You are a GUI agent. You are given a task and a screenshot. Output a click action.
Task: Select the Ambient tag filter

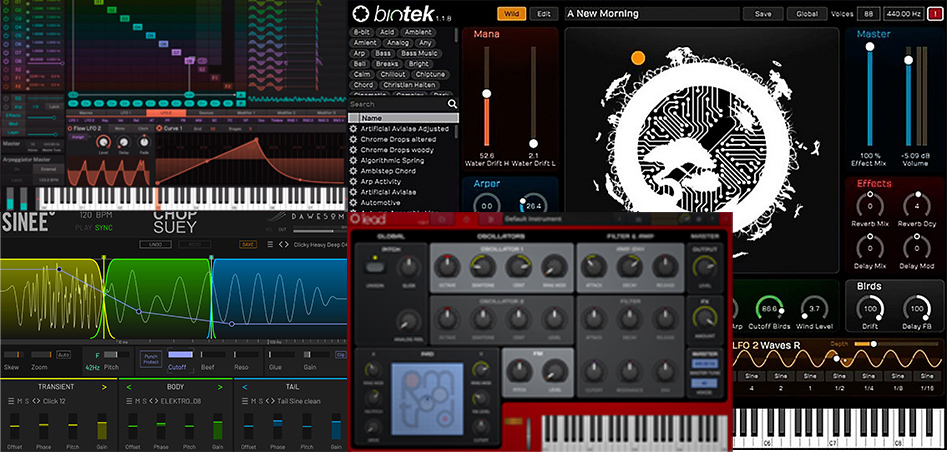click(419, 32)
